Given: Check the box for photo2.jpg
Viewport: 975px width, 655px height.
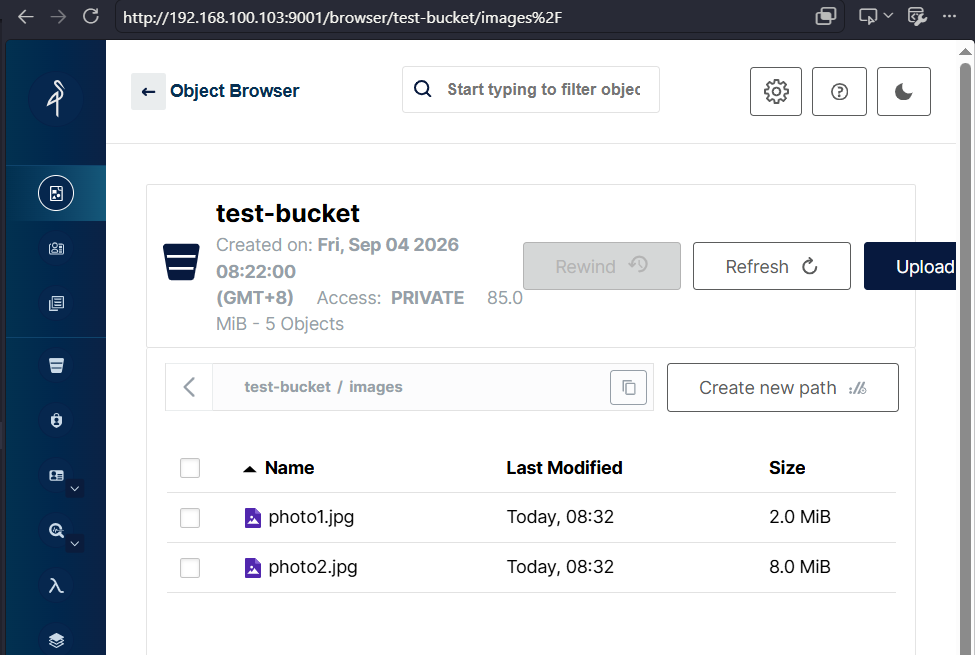Looking at the screenshot, I should 190,567.
